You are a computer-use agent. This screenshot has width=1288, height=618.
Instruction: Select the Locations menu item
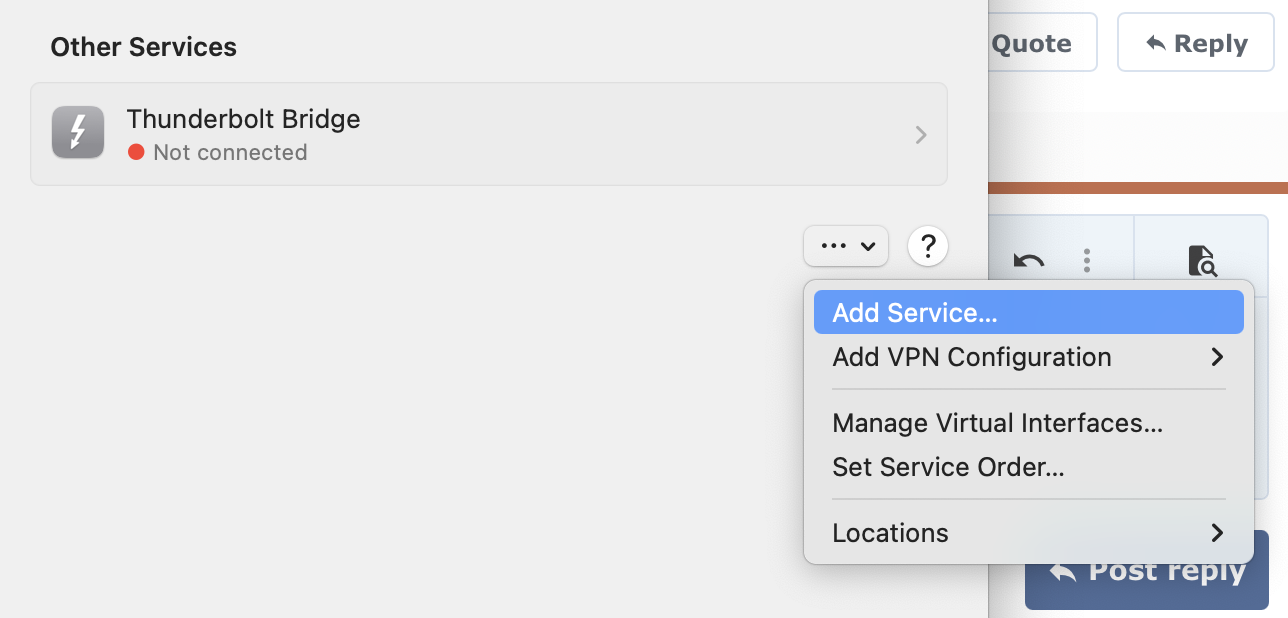click(x=890, y=533)
